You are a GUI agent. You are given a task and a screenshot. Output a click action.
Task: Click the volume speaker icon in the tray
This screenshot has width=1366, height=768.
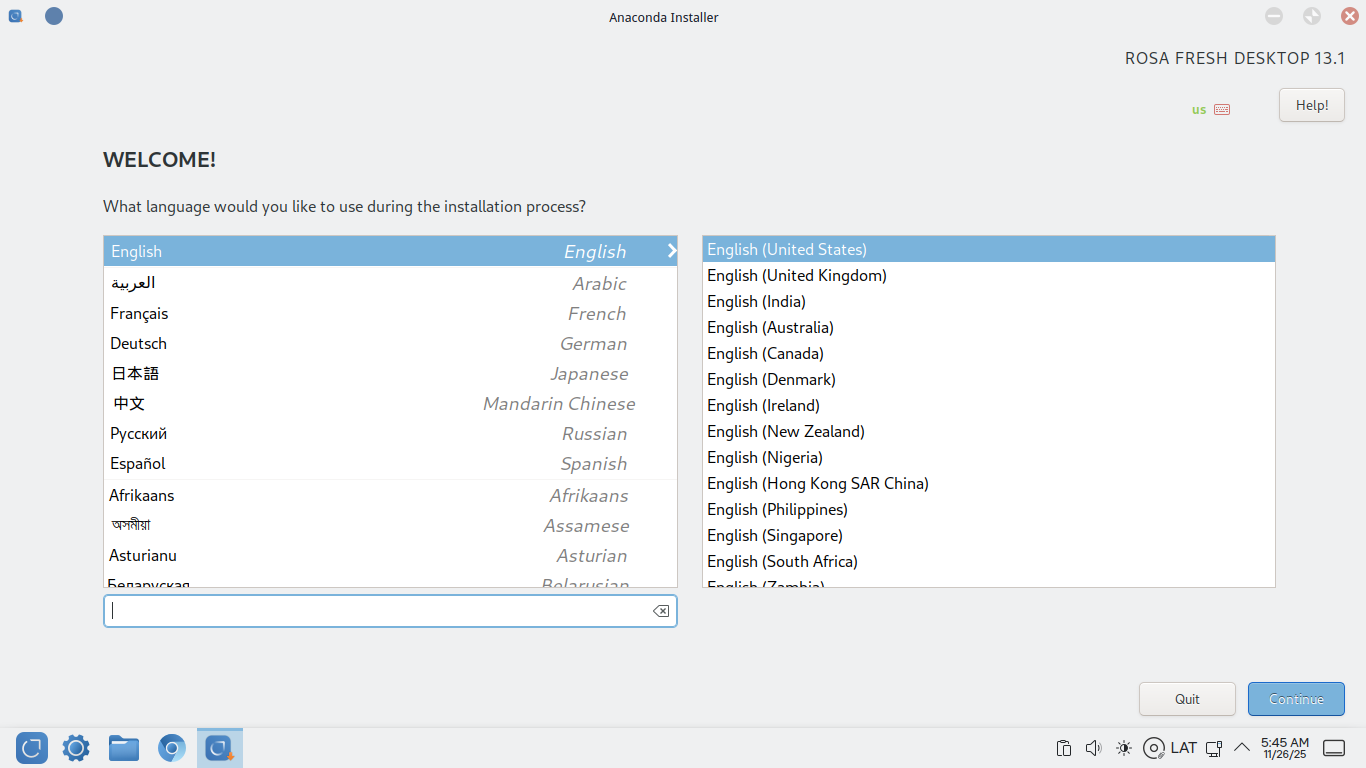coord(1093,748)
